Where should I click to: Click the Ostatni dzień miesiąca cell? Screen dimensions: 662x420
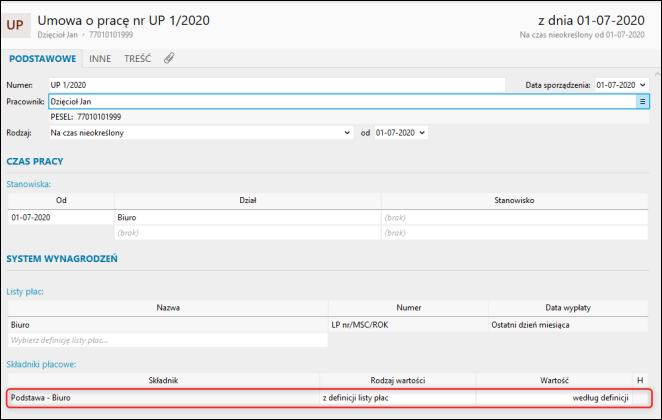[568, 325]
